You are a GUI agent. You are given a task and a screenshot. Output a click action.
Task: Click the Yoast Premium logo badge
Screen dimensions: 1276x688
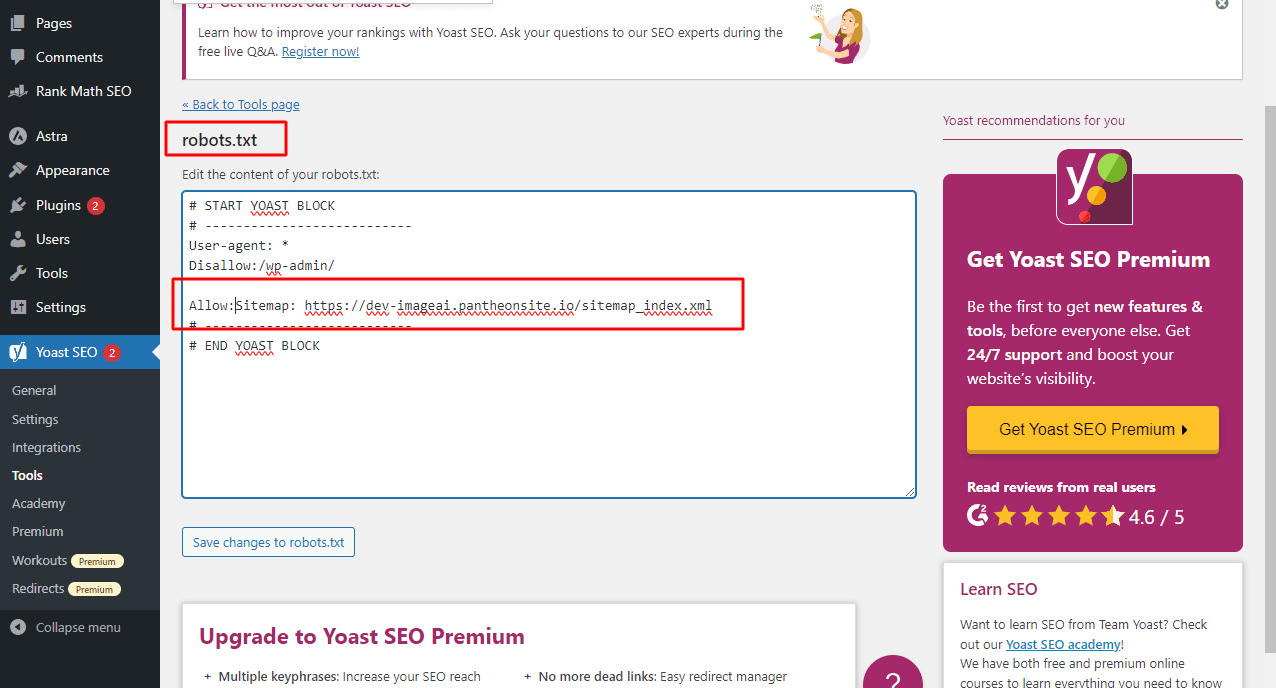[1094, 187]
